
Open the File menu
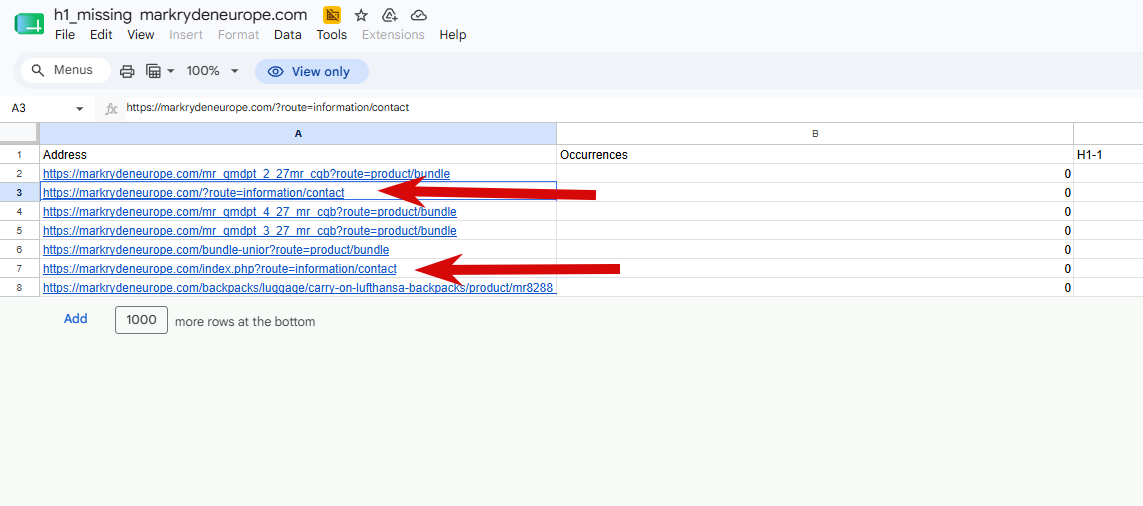[65, 35]
